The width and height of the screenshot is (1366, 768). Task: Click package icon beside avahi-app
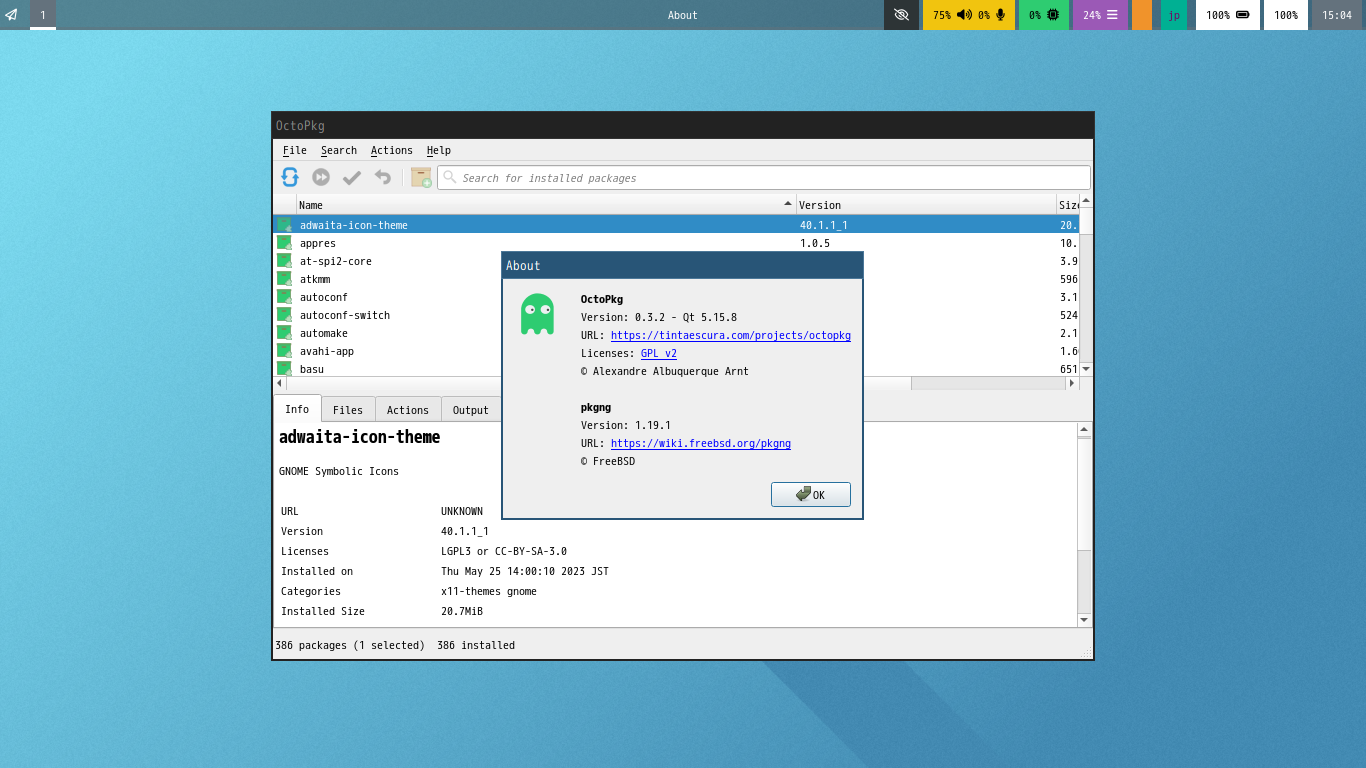coord(284,351)
